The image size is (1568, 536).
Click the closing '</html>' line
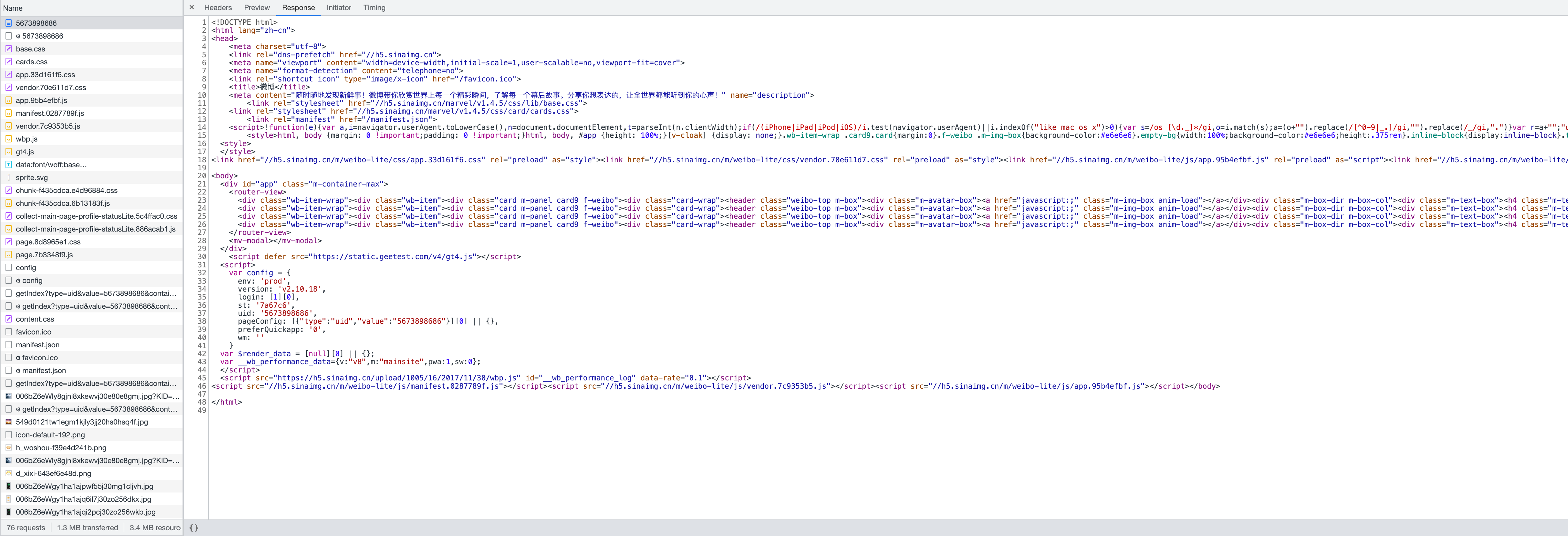[x=226, y=402]
